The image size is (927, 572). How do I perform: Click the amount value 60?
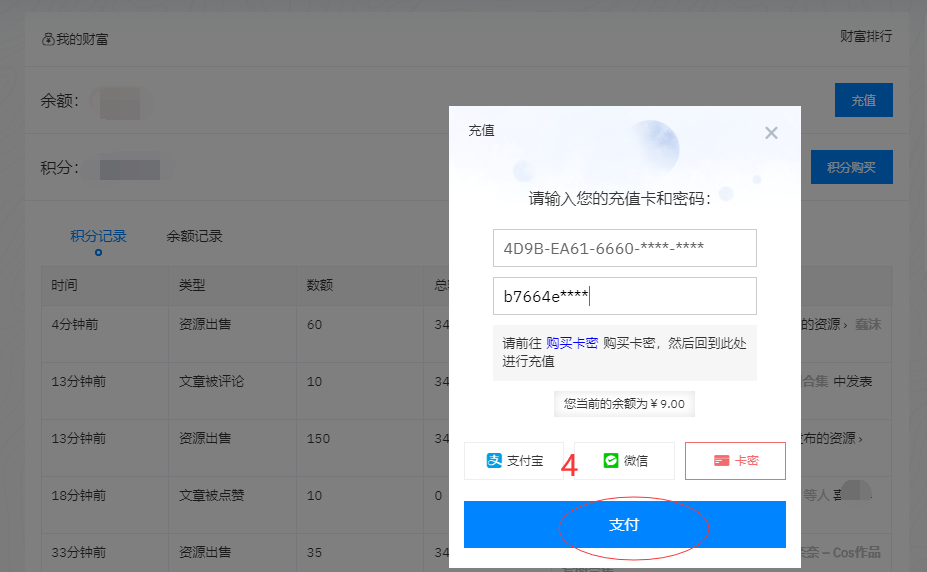point(315,325)
